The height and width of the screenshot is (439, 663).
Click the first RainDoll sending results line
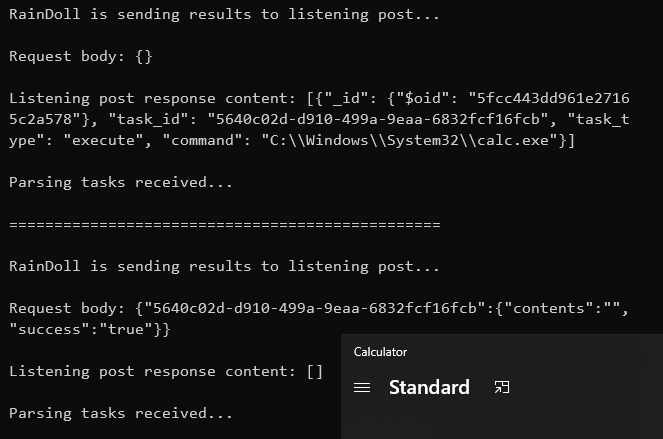pyautogui.click(x=224, y=14)
